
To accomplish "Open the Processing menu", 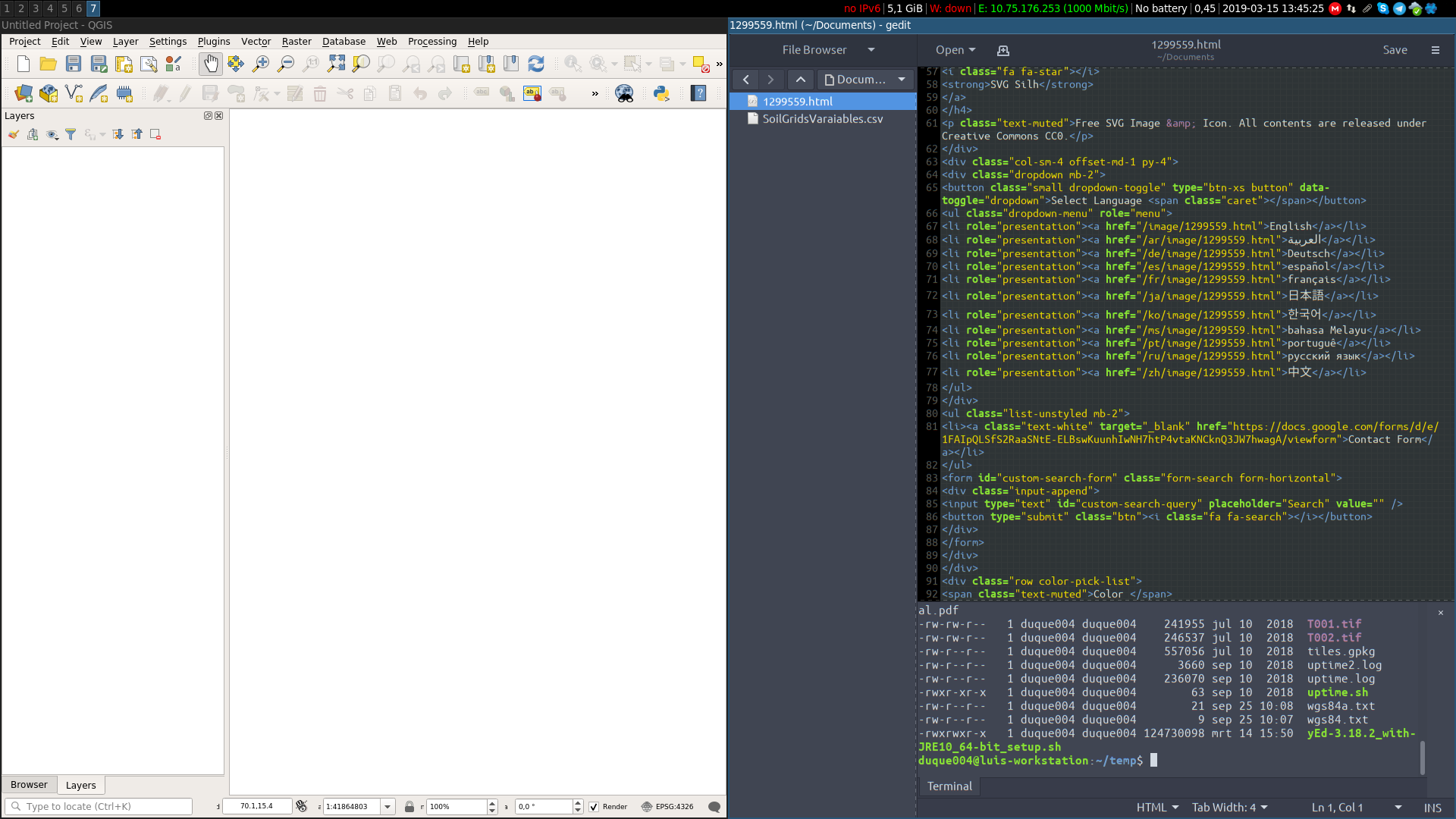I will 432,41.
